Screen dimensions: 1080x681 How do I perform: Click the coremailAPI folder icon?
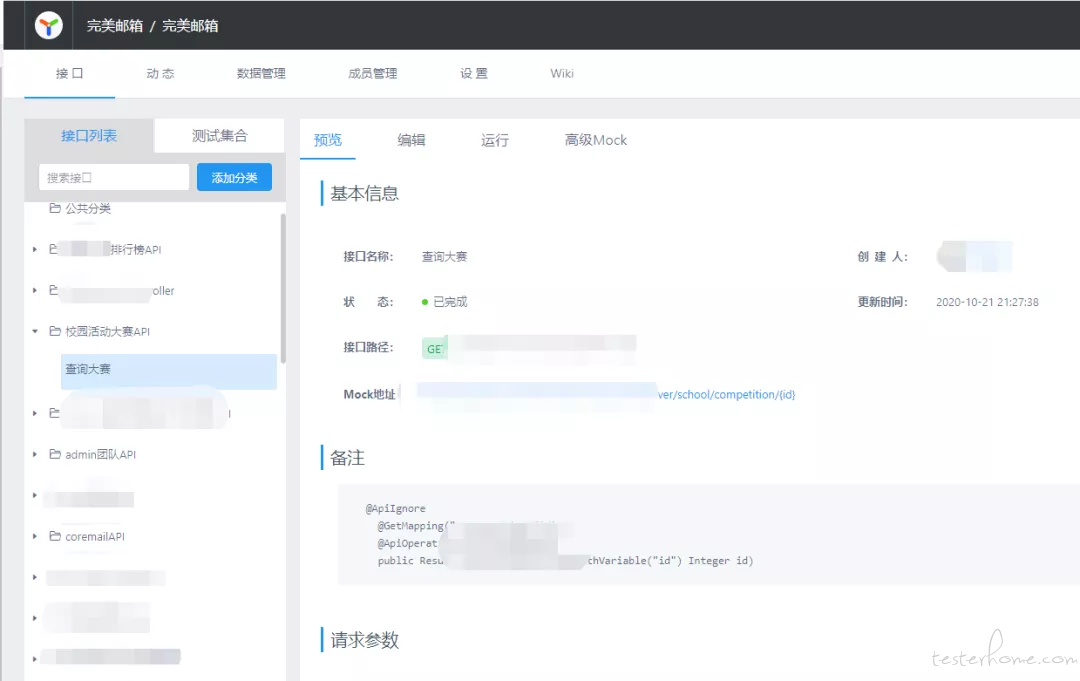point(55,536)
